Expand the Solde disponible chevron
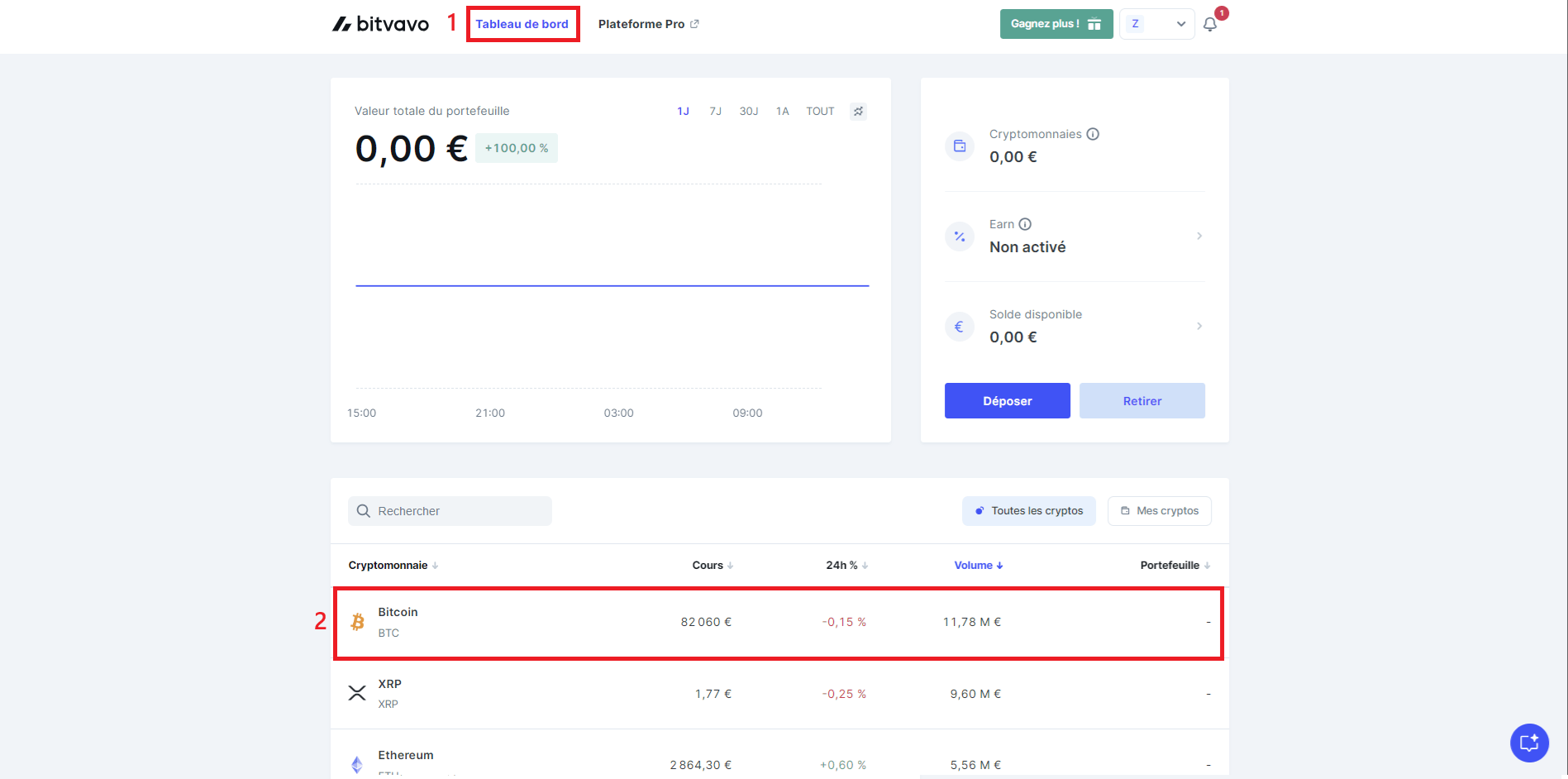 (x=1199, y=327)
